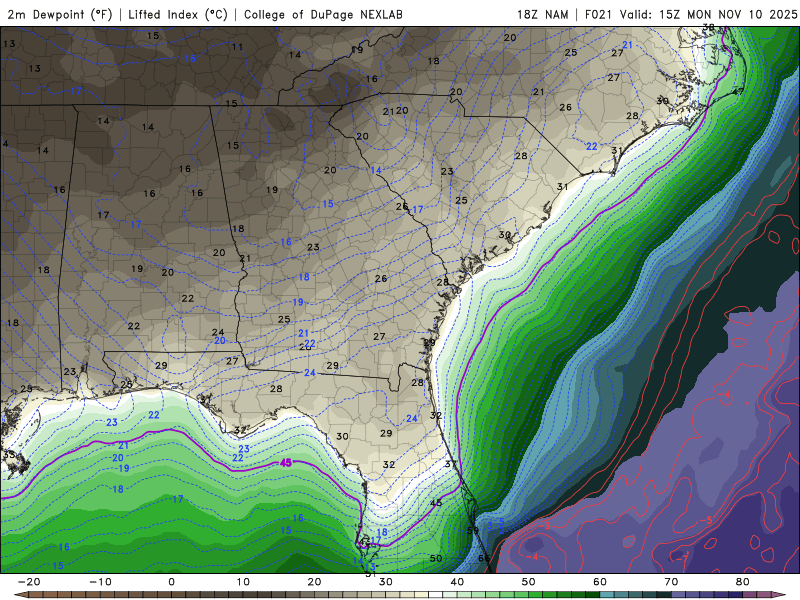Click the "18Z NAM" model run label

point(542,14)
